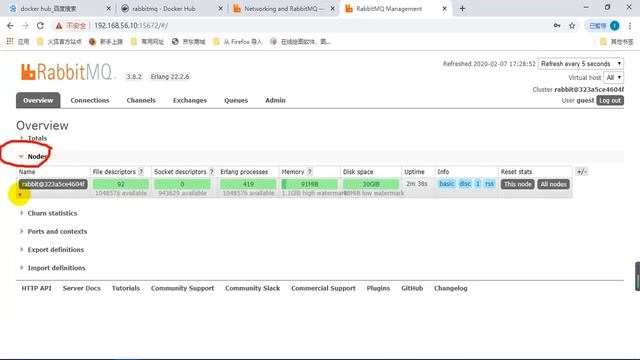Click File descriptors help question mark
This screenshot has width=640, height=360.
pos(141,172)
